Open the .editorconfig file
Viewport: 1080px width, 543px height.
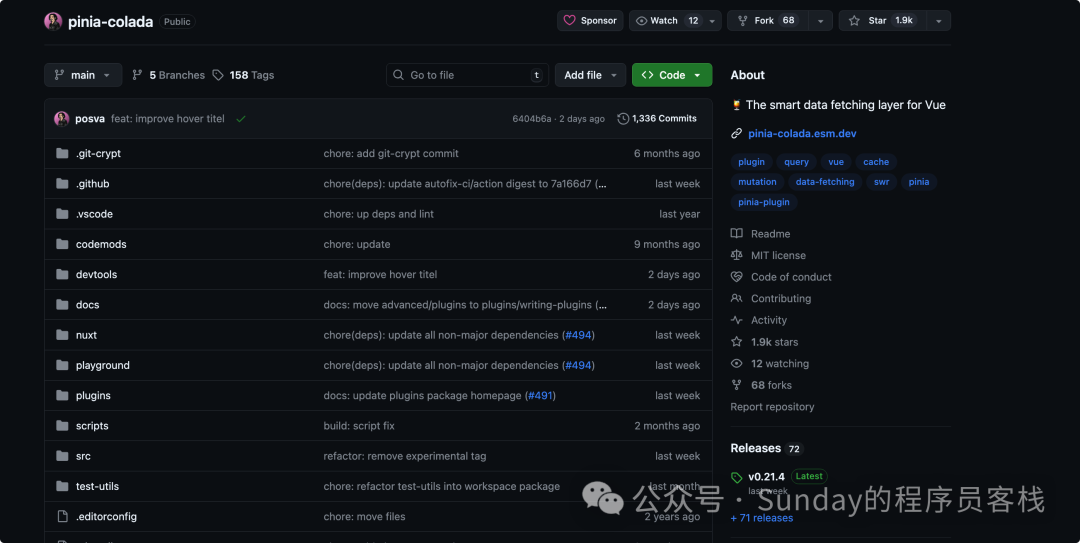click(x=106, y=518)
